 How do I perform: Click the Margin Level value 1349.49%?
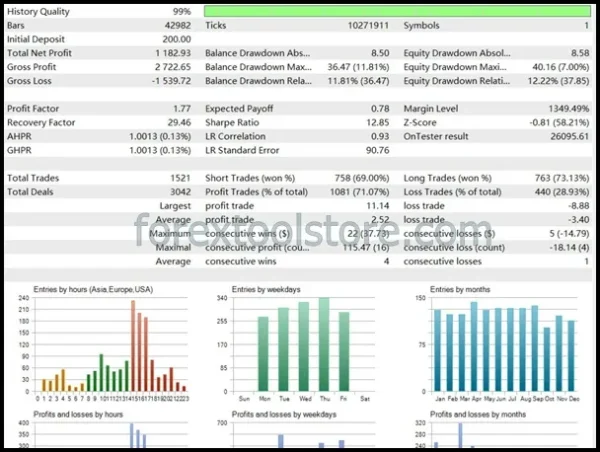569,109
